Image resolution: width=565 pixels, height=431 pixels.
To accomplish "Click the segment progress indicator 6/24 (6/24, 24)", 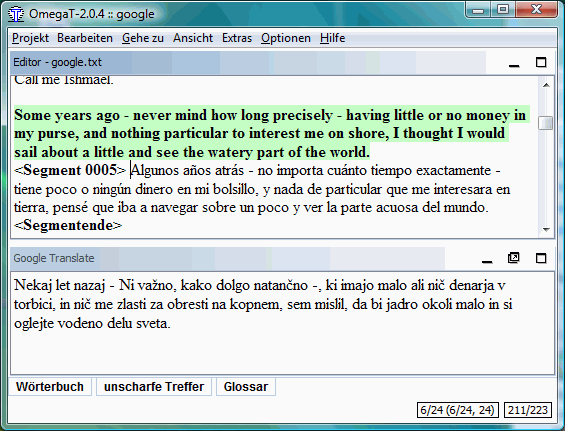I will (458, 410).
